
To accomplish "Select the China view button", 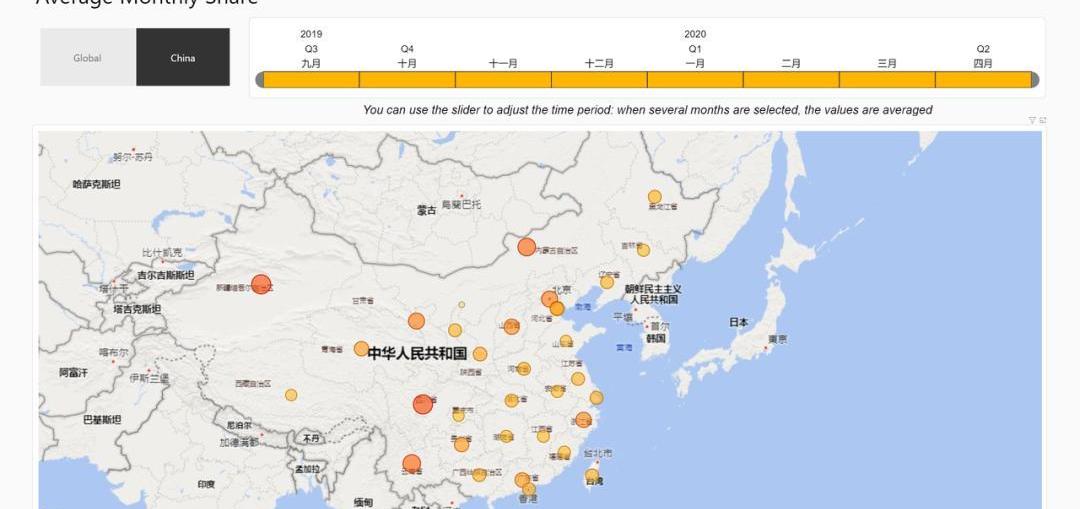I will click(183, 58).
